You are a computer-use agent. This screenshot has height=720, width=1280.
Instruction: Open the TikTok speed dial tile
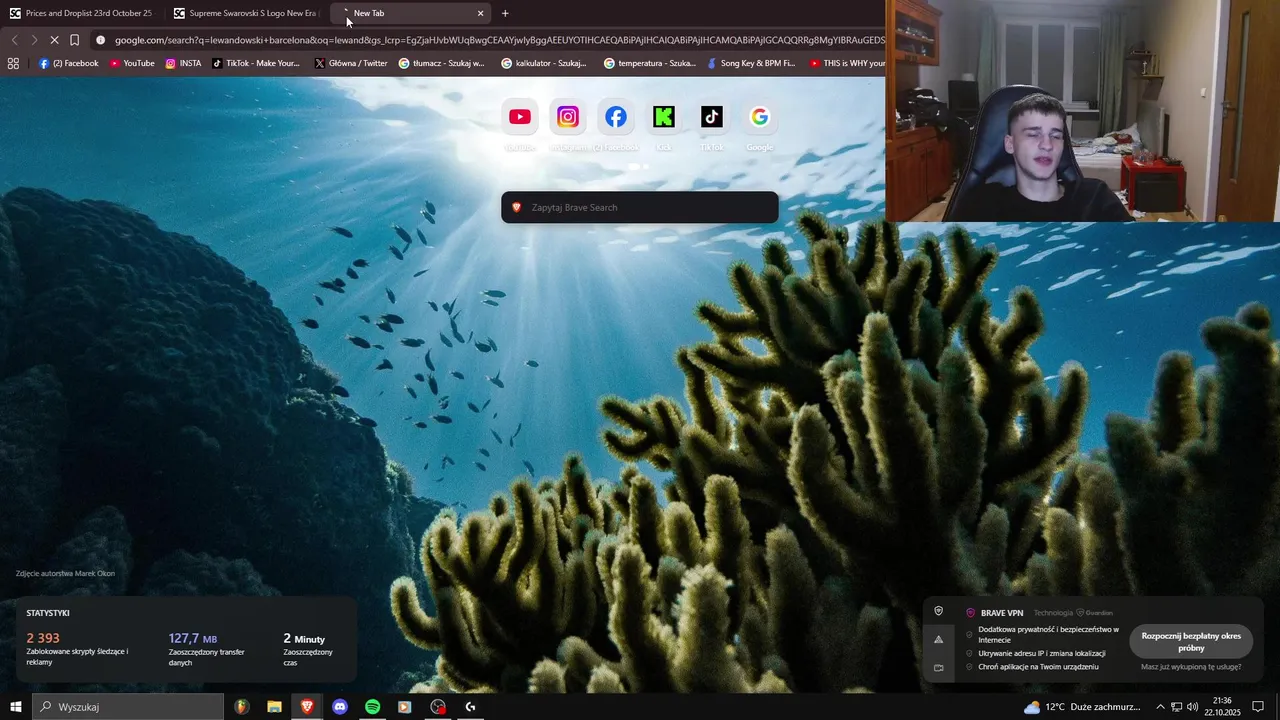(712, 117)
